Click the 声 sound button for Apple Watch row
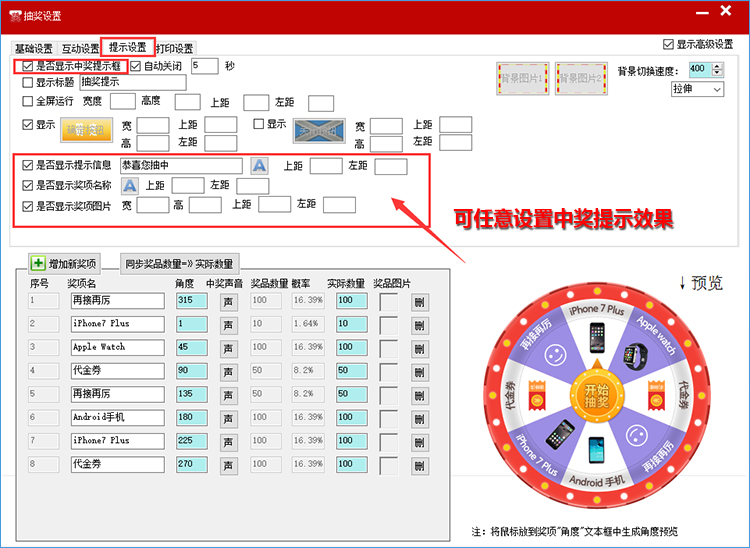 tap(228, 347)
